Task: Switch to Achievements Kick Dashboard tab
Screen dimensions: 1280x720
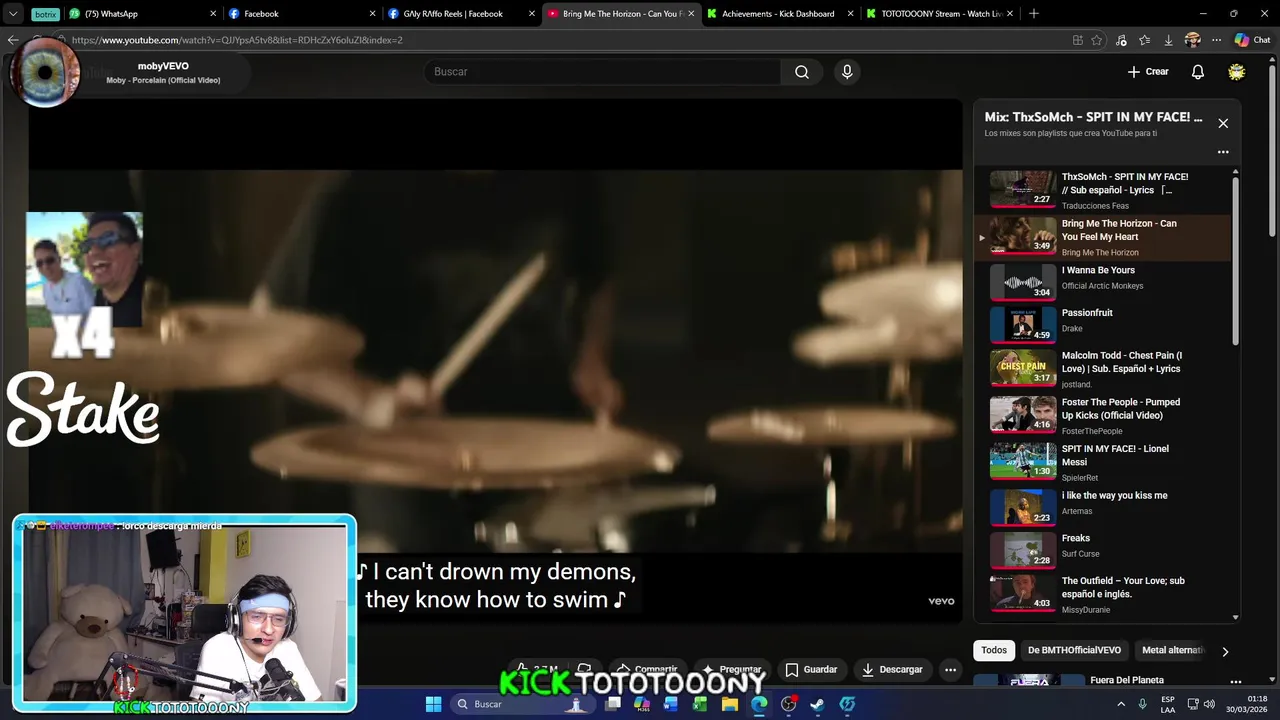Action: point(779,14)
